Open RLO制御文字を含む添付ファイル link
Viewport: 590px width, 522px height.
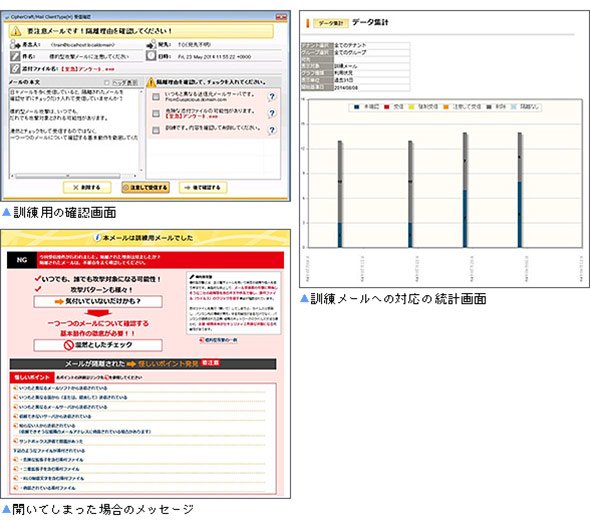pos(52,478)
